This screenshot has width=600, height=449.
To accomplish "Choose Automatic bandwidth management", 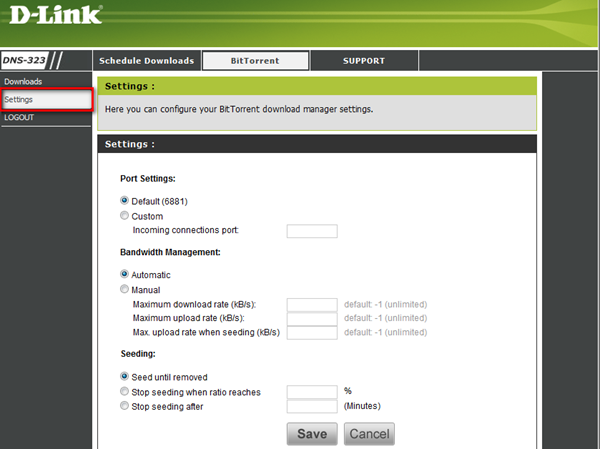I will [124, 274].
